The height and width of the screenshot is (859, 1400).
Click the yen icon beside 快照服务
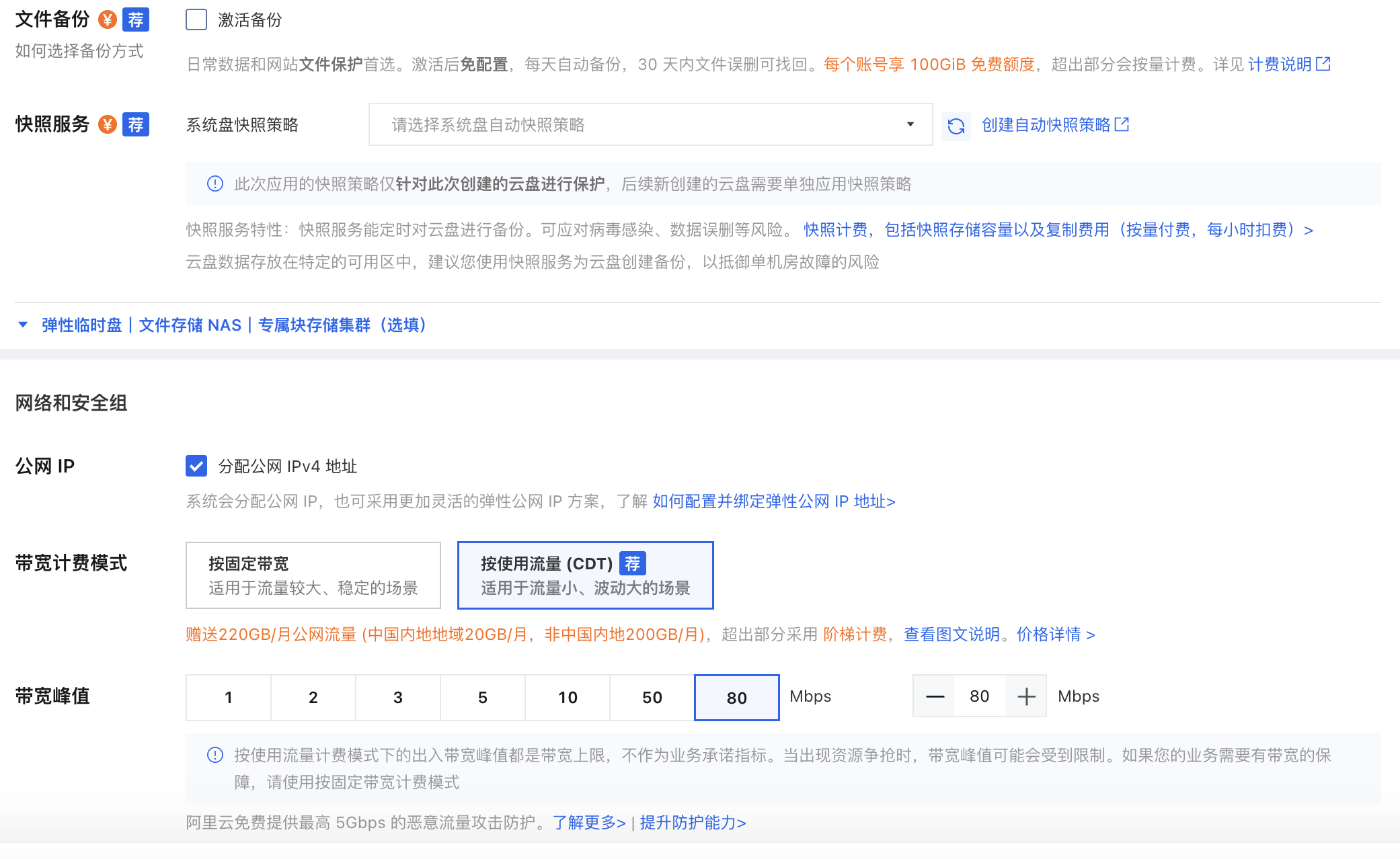[108, 124]
